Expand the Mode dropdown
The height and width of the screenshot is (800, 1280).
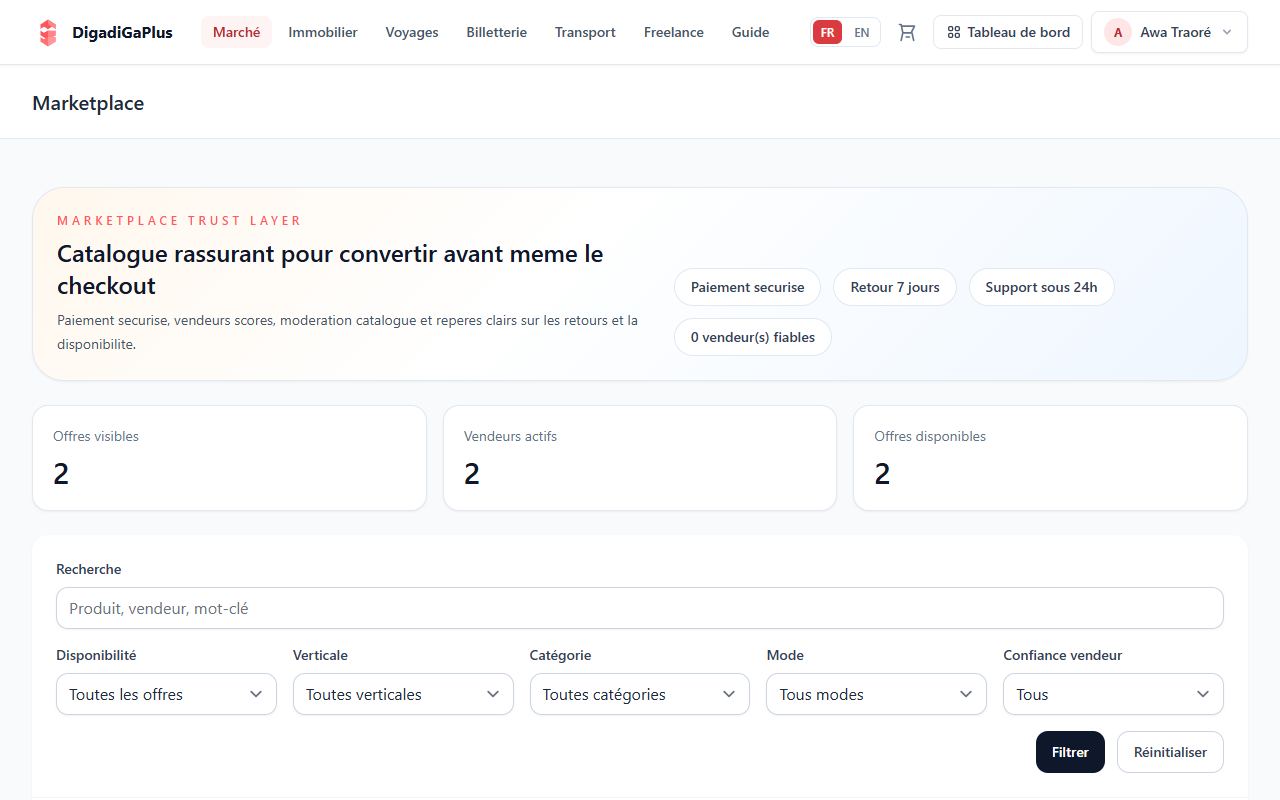tap(876, 694)
